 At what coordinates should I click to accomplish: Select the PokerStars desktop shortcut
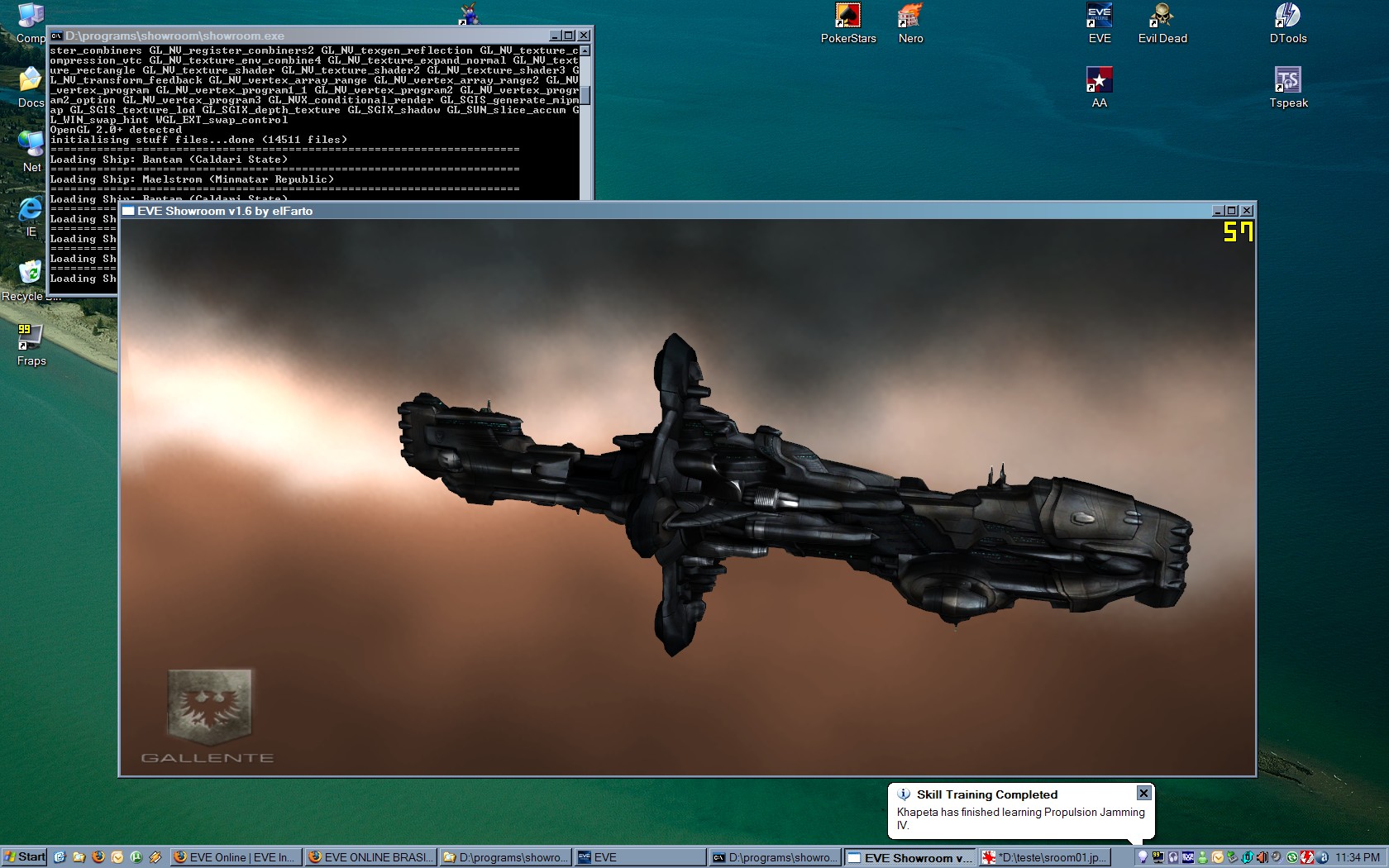point(848,23)
